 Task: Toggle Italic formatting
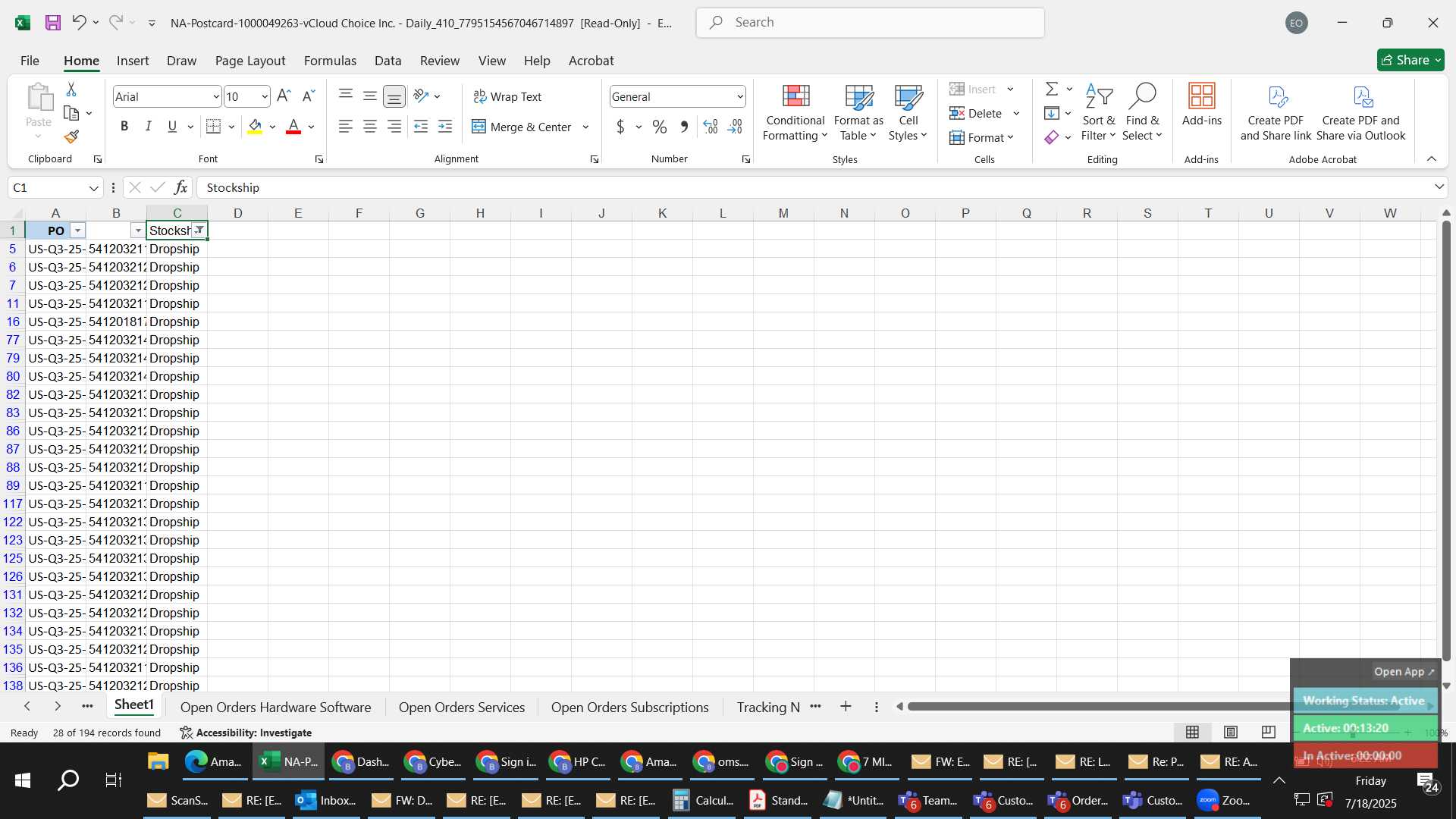pyautogui.click(x=149, y=127)
